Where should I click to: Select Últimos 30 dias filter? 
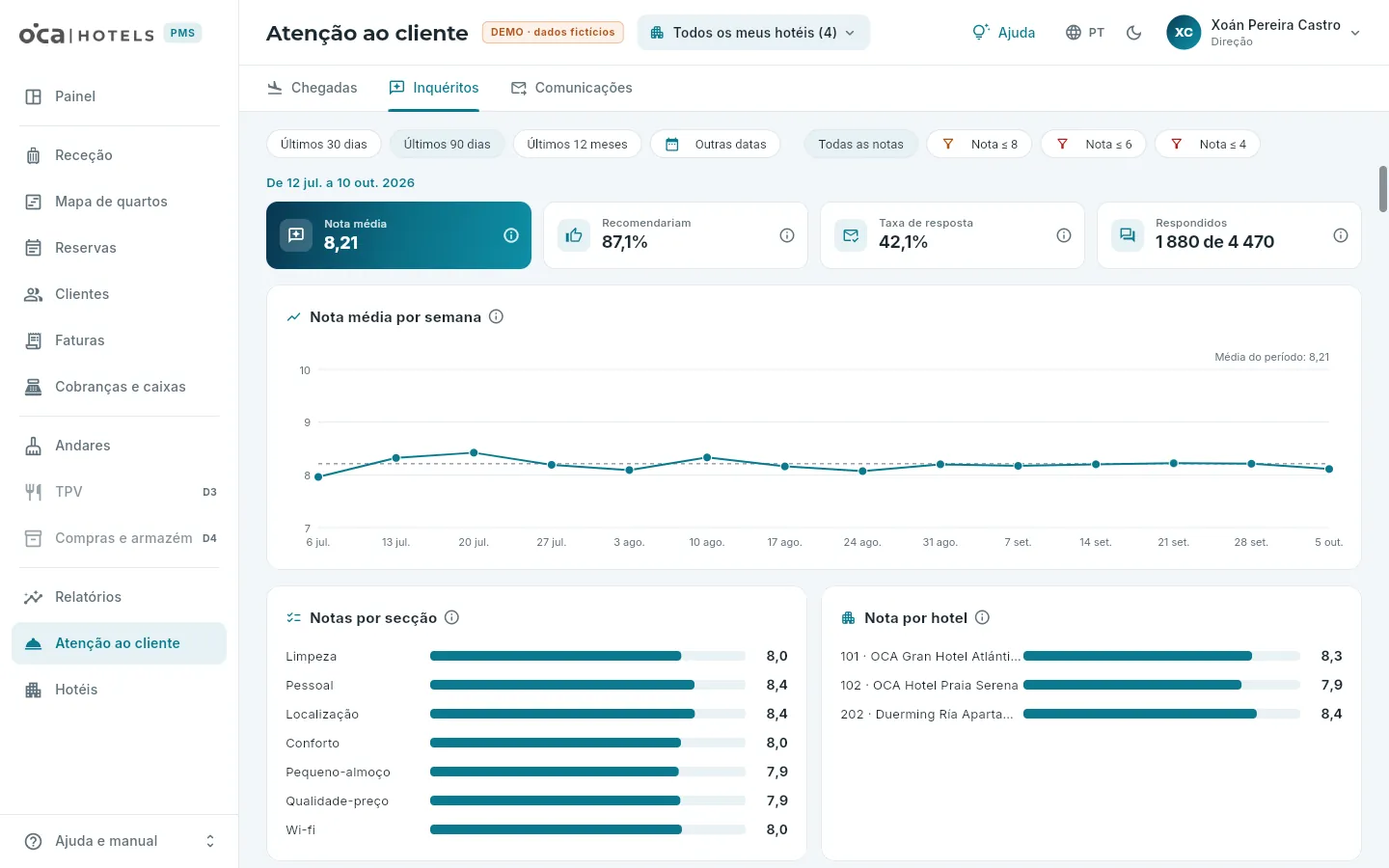(324, 144)
